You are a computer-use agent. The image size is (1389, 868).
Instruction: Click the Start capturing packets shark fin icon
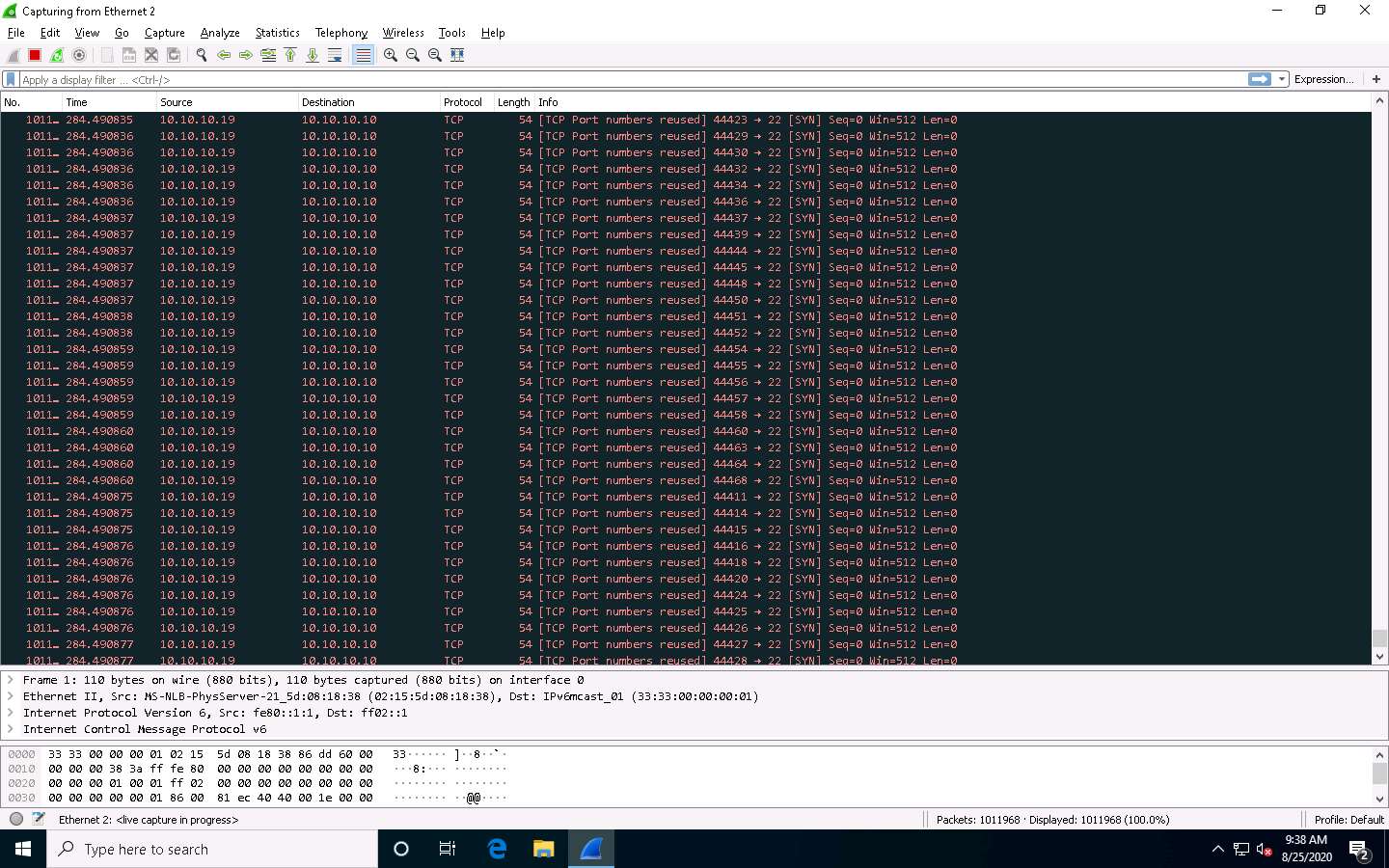click(14, 55)
